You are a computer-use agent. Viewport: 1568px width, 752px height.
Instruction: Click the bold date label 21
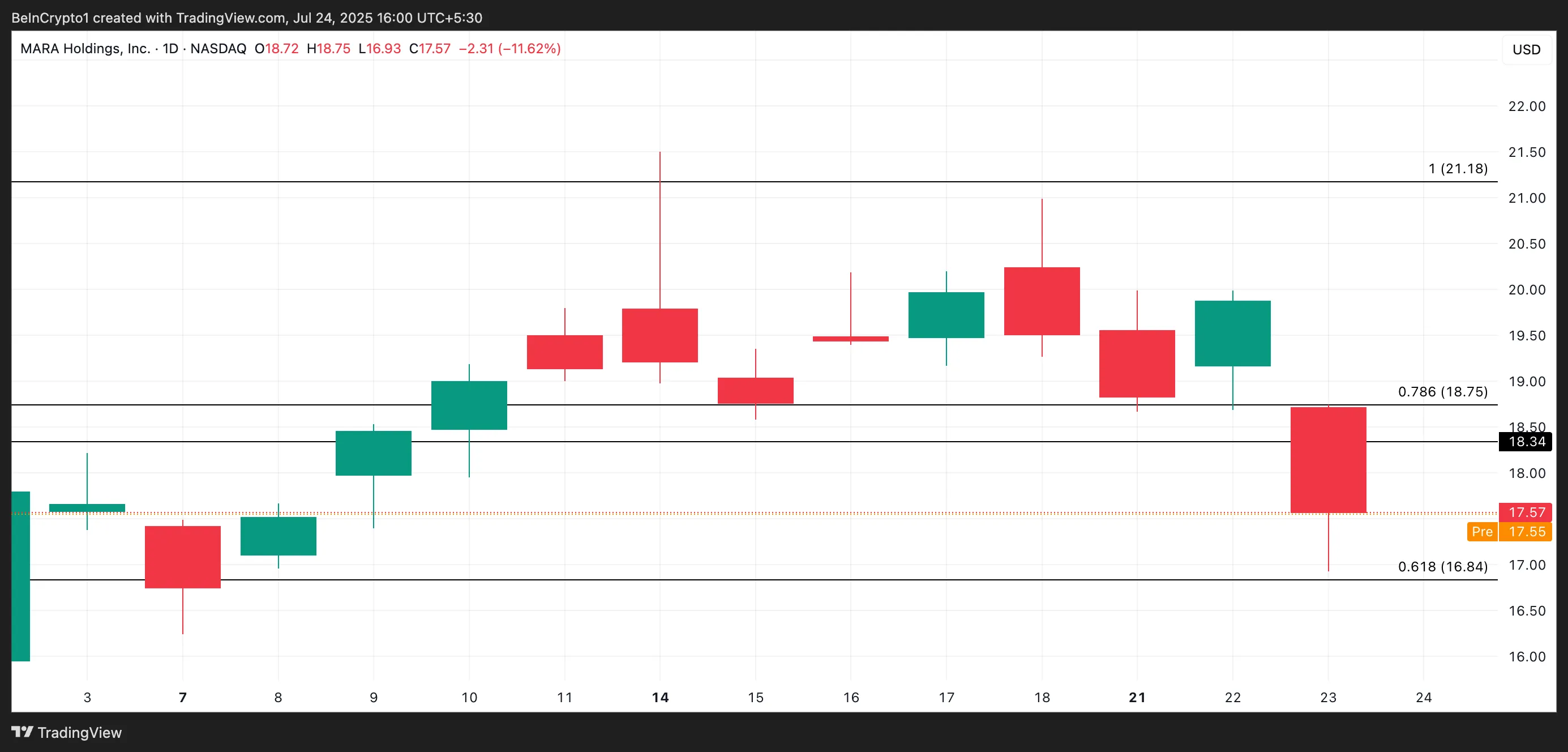1137,697
